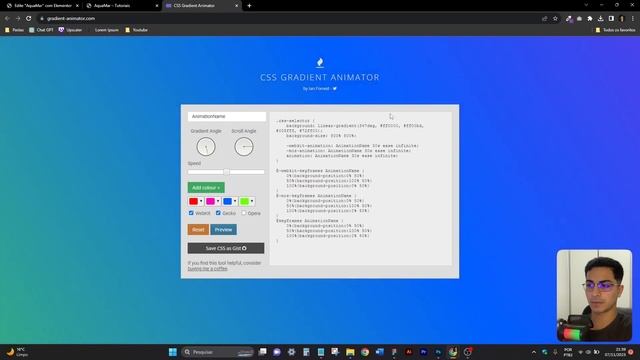
Task: Open the Chrome three-dot menu
Action: coord(633,18)
